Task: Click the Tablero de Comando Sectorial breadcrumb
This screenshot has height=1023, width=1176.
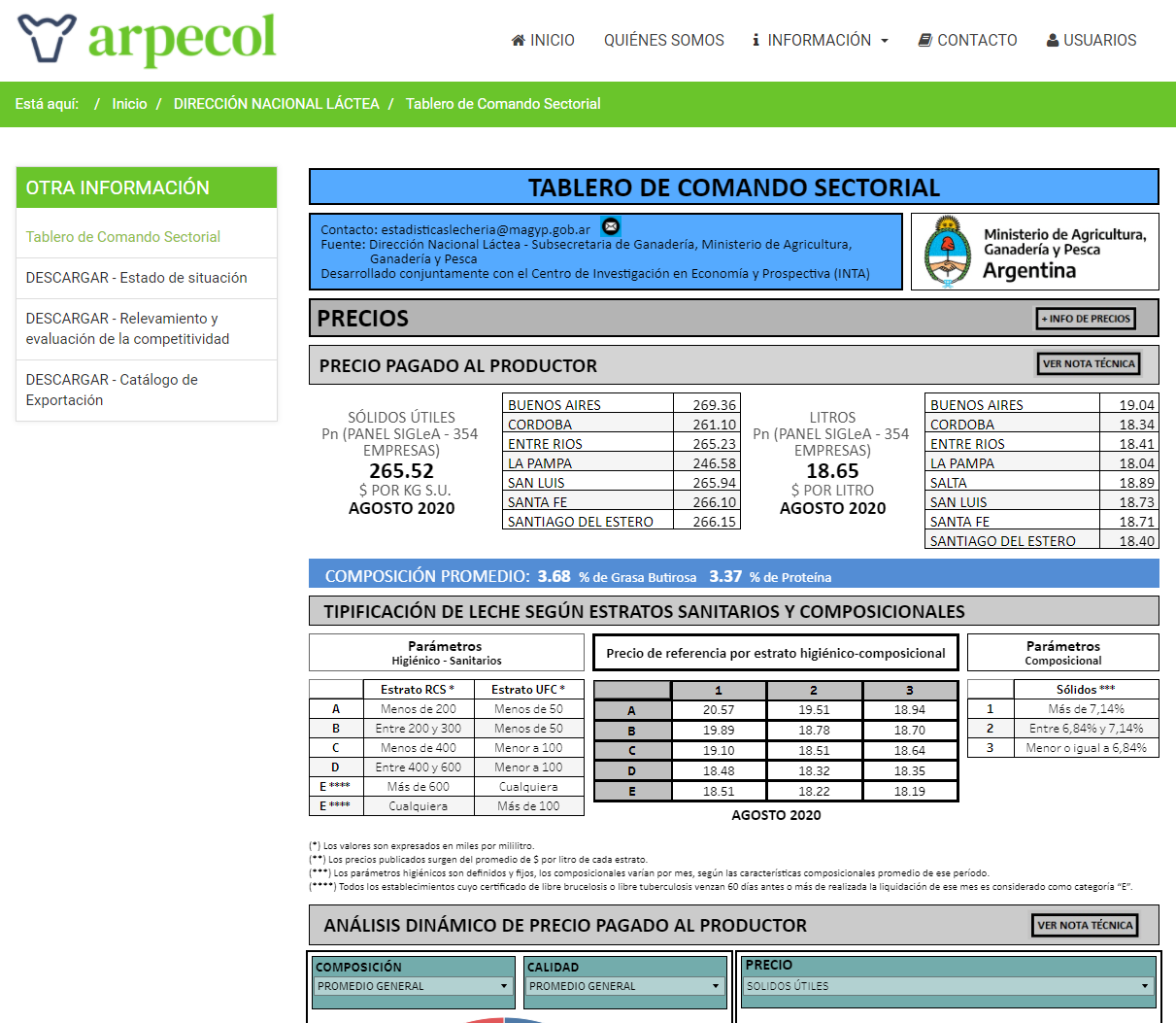Action: pyautogui.click(x=503, y=104)
